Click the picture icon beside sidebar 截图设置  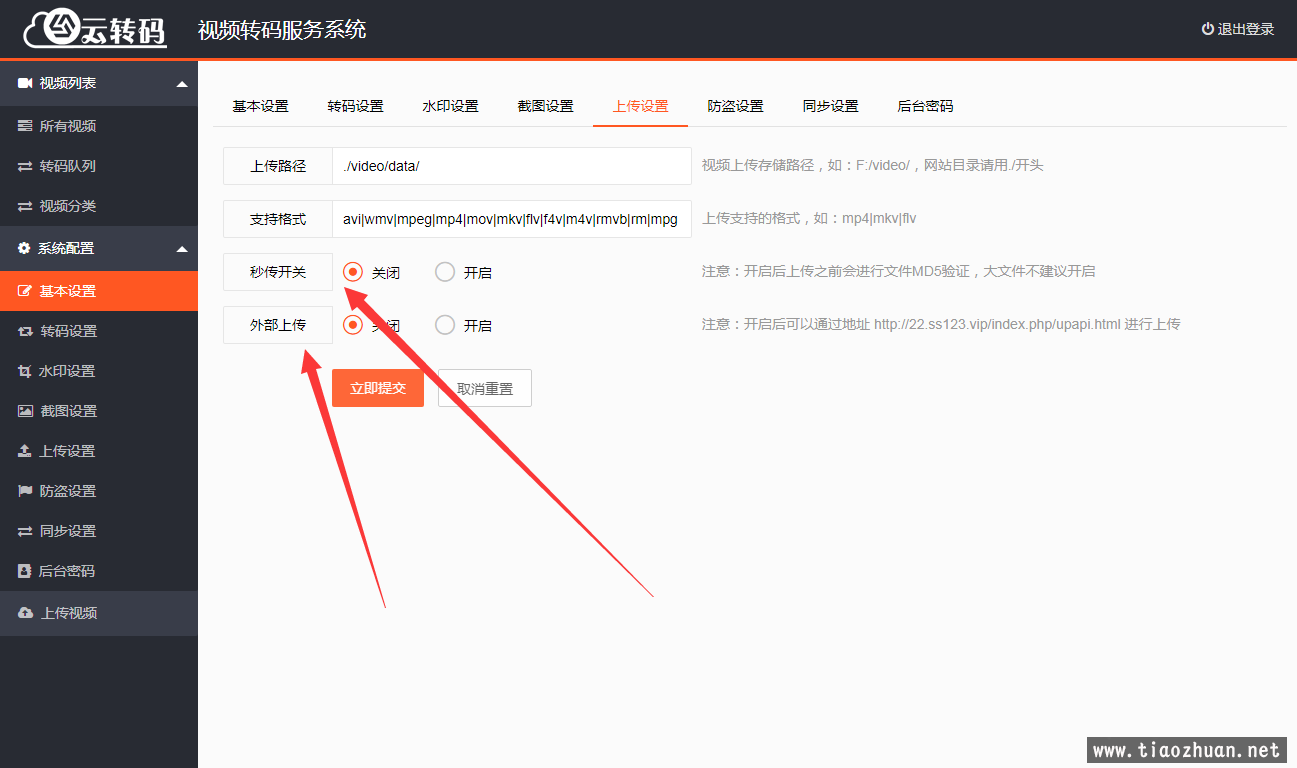coord(25,411)
